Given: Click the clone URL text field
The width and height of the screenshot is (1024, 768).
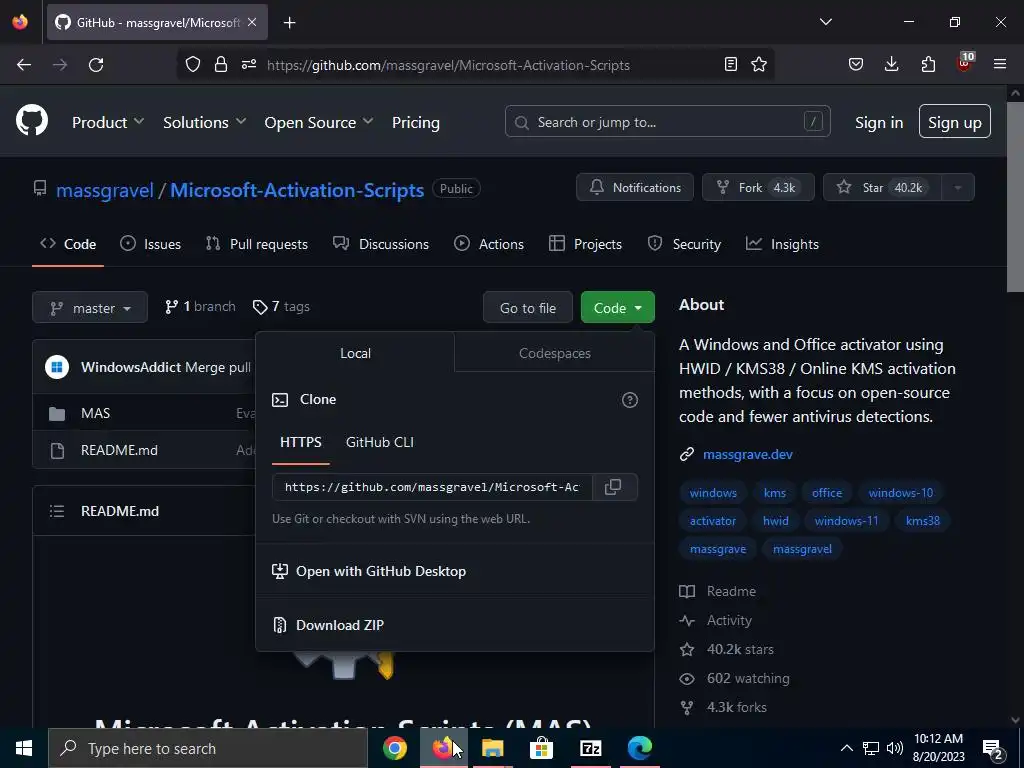Looking at the screenshot, I should tap(432, 487).
